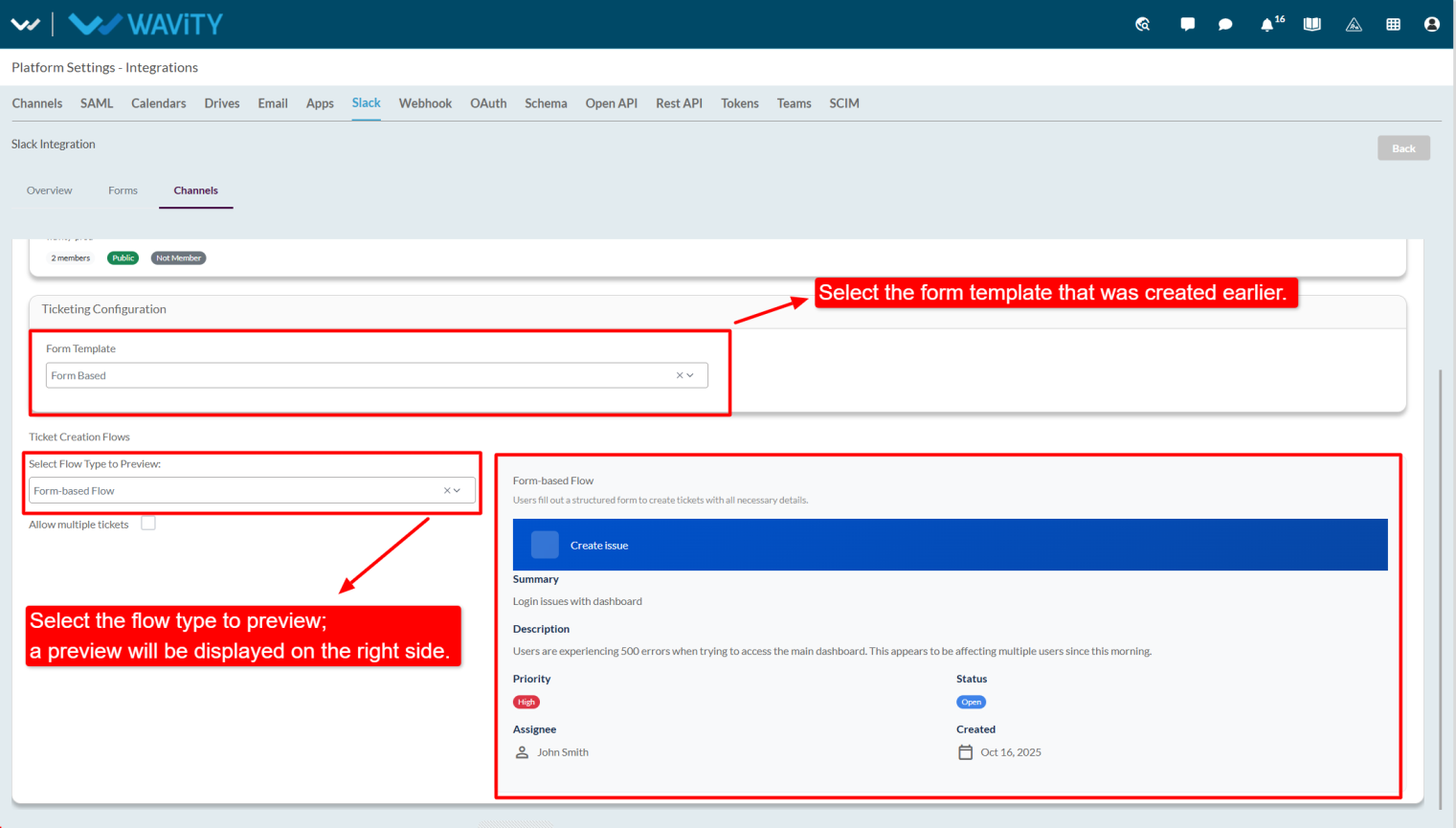This screenshot has width=1456, height=828.
Task: Open the apps grid icon in header
Action: (1393, 24)
